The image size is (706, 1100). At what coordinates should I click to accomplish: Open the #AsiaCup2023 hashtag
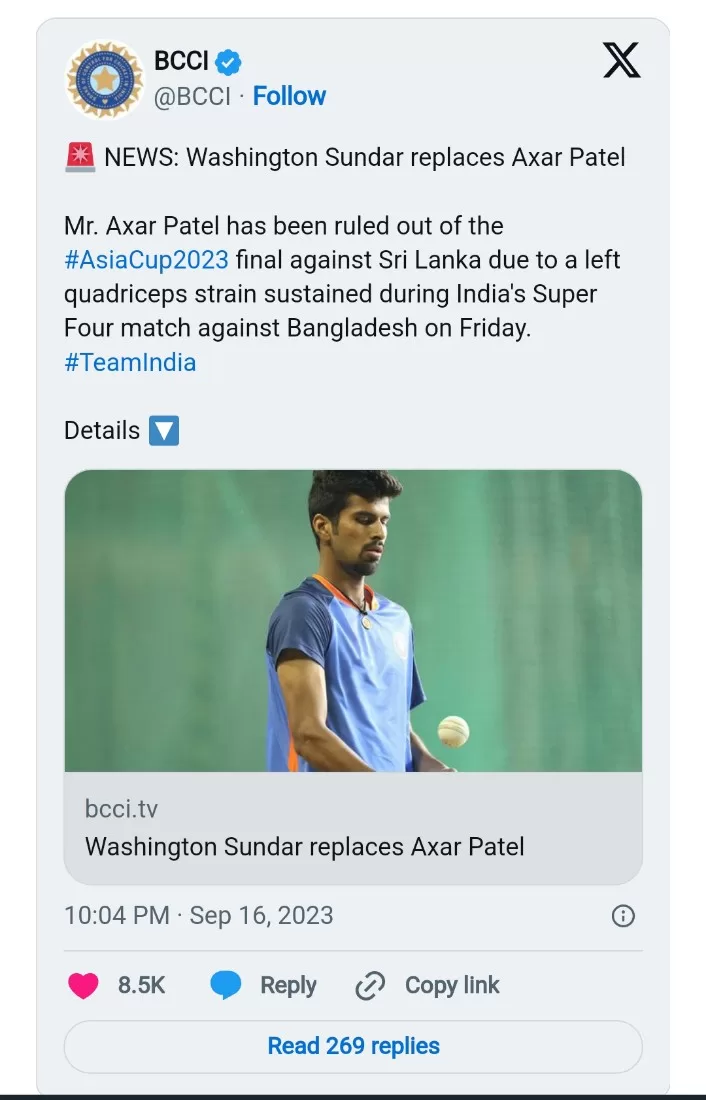click(146, 260)
